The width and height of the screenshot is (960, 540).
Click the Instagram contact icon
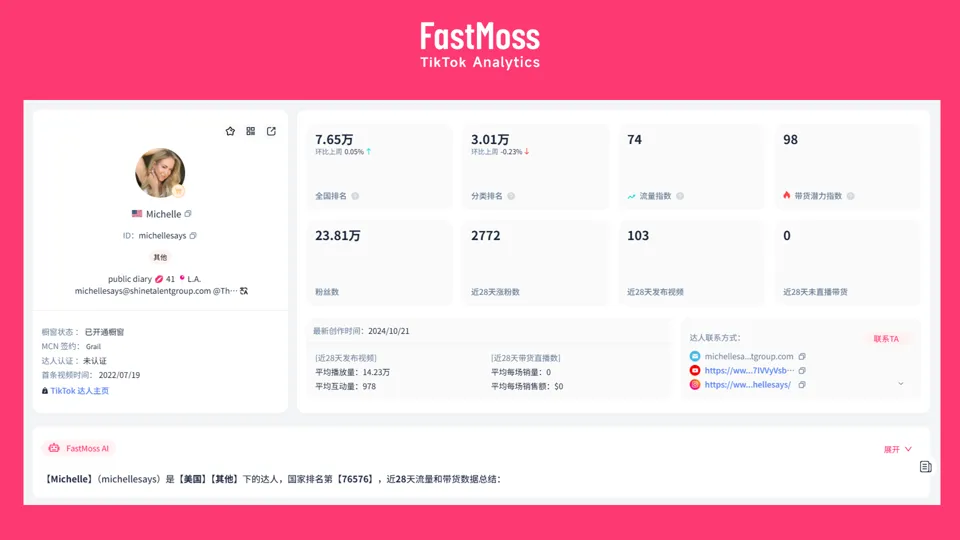[695, 384]
